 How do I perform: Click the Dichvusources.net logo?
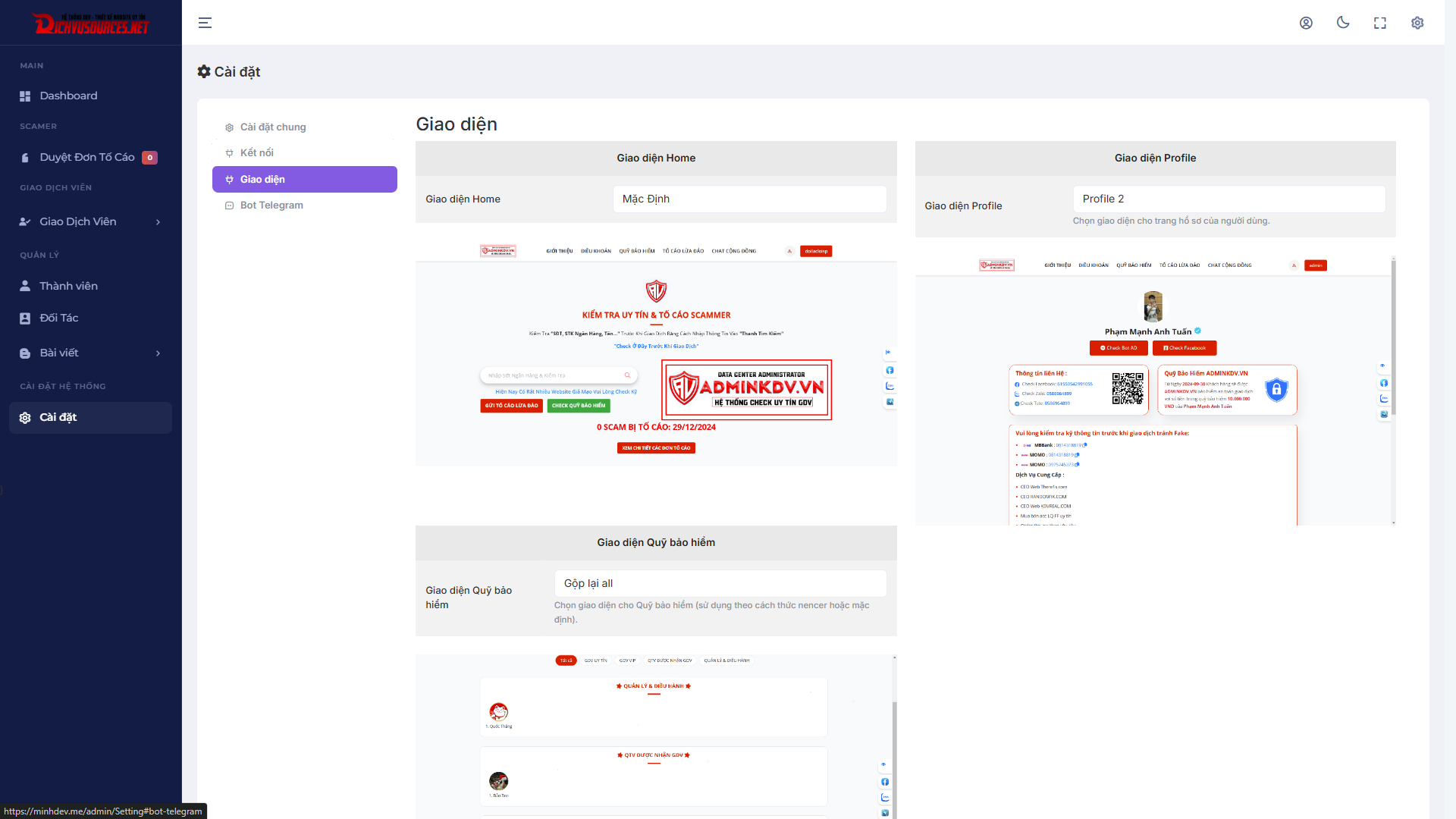pyautogui.click(x=91, y=24)
